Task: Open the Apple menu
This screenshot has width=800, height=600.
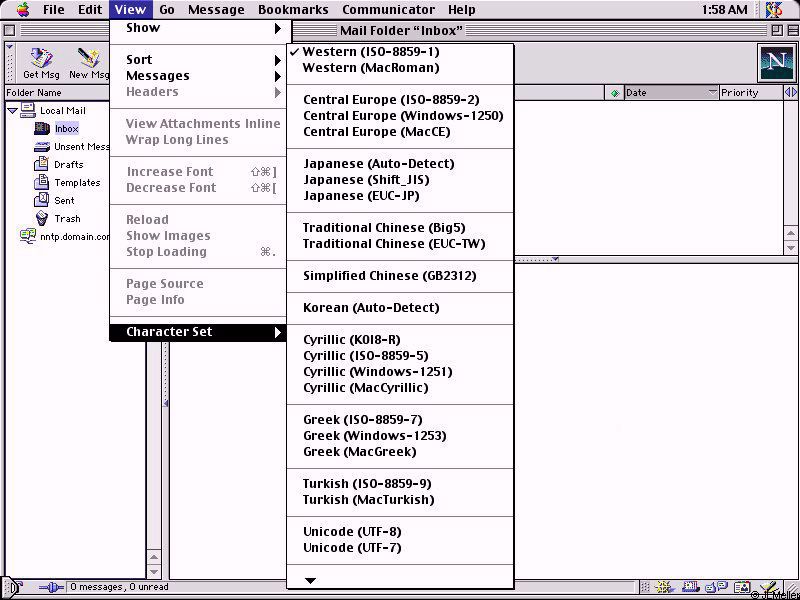Action: (22, 10)
